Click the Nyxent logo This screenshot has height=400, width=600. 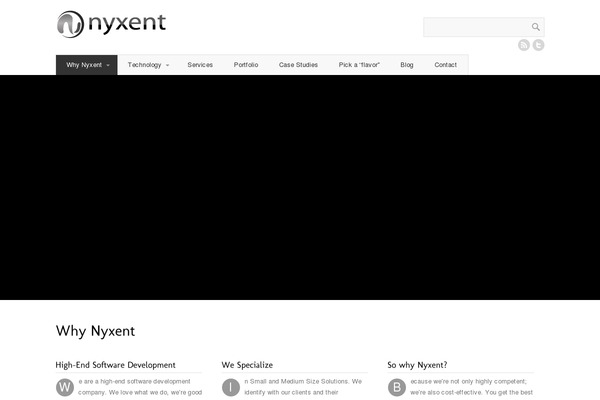click(111, 24)
